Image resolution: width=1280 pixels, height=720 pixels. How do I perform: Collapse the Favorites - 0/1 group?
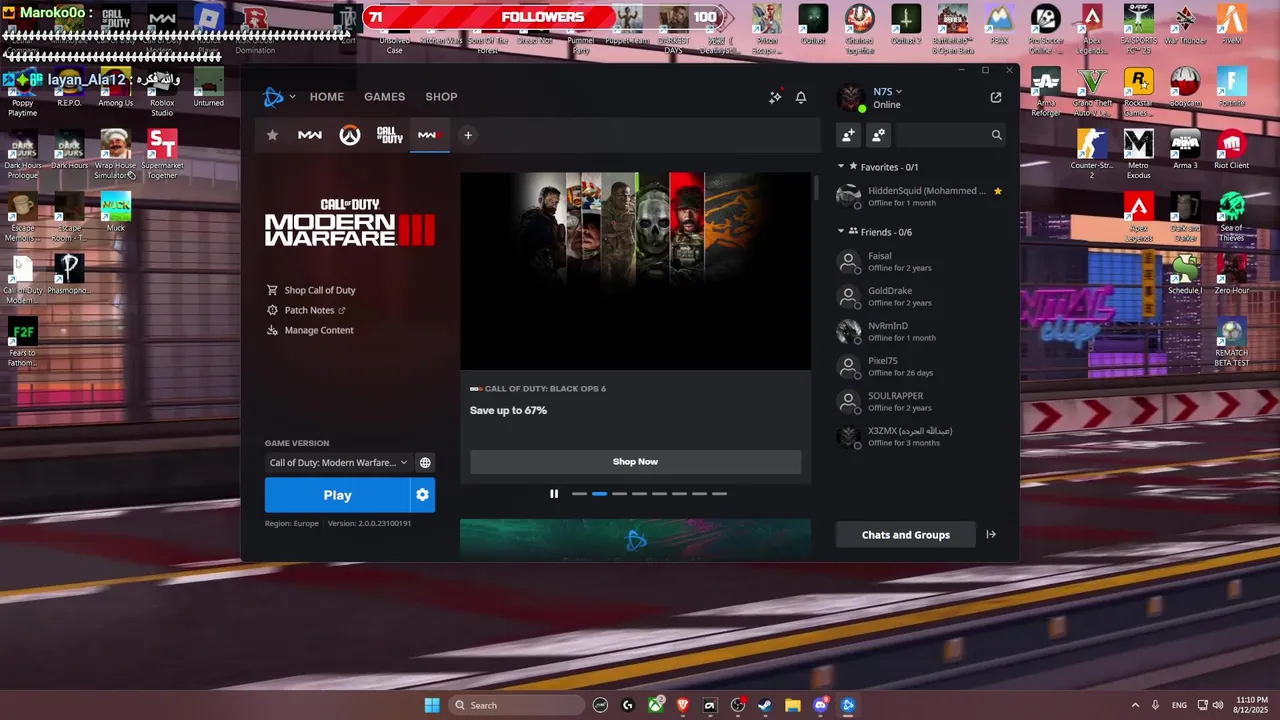coord(841,167)
